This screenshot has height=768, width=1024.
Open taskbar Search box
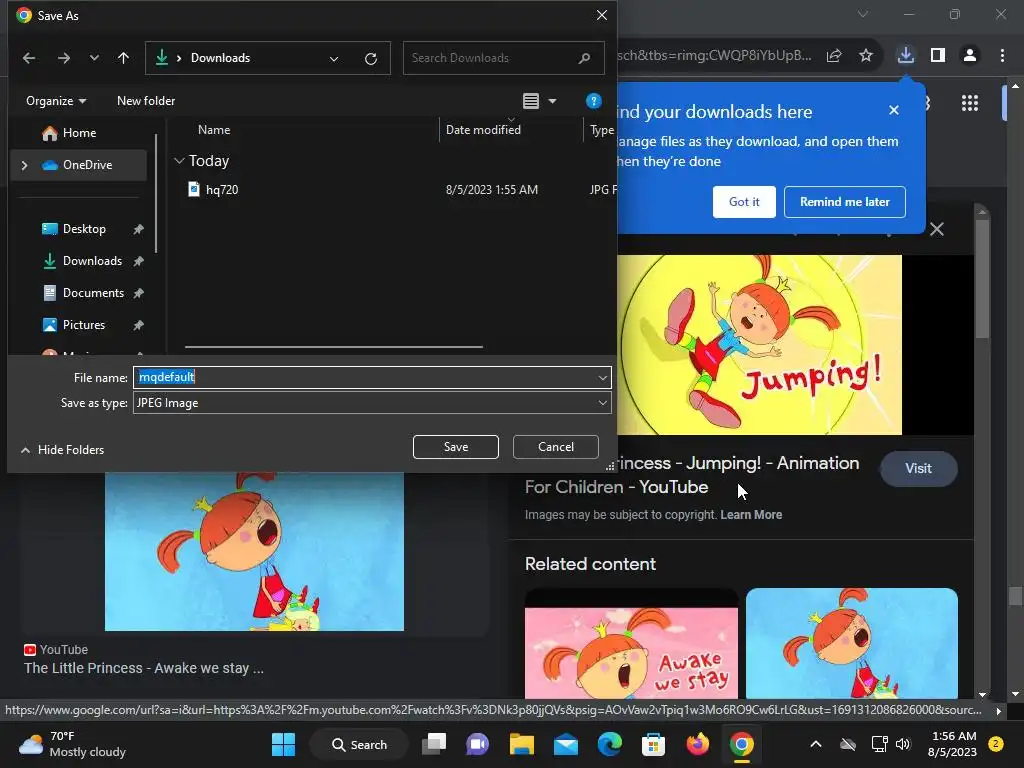tap(359, 744)
